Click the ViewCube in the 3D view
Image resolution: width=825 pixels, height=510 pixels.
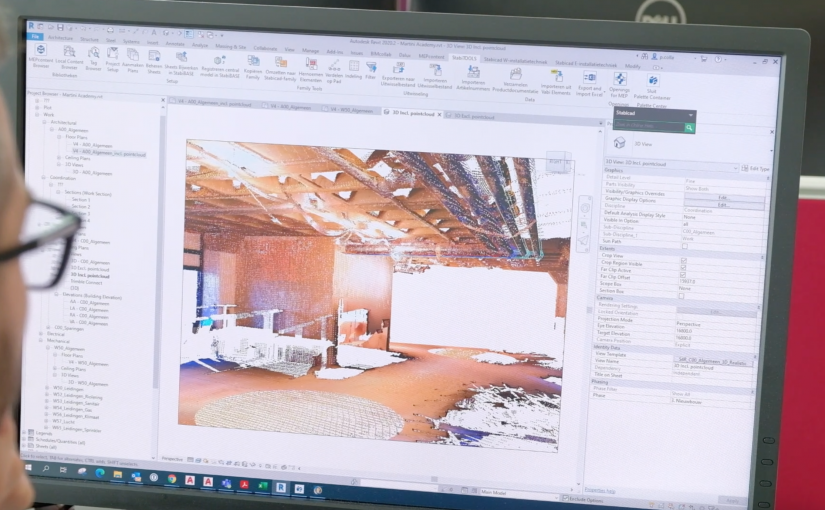coord(558,162)
